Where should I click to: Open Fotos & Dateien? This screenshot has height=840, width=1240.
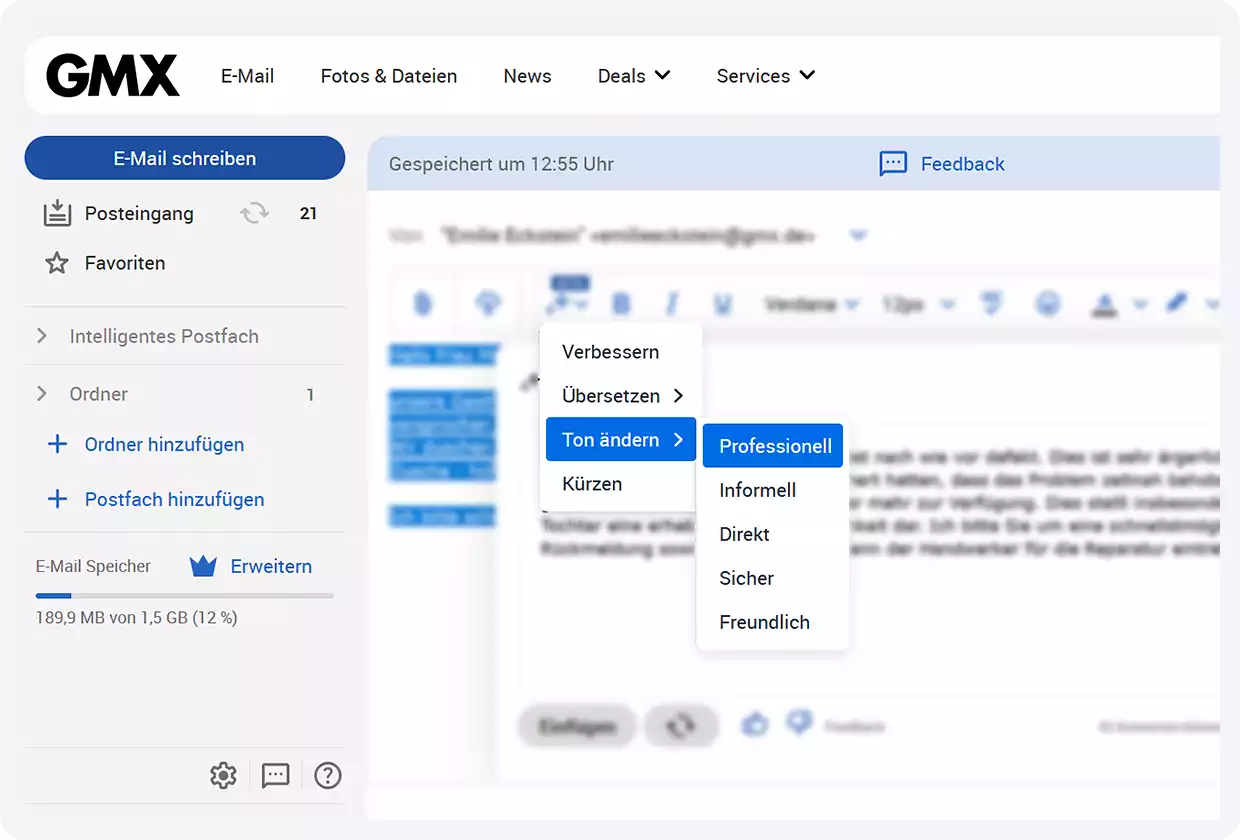pos(389,76)
